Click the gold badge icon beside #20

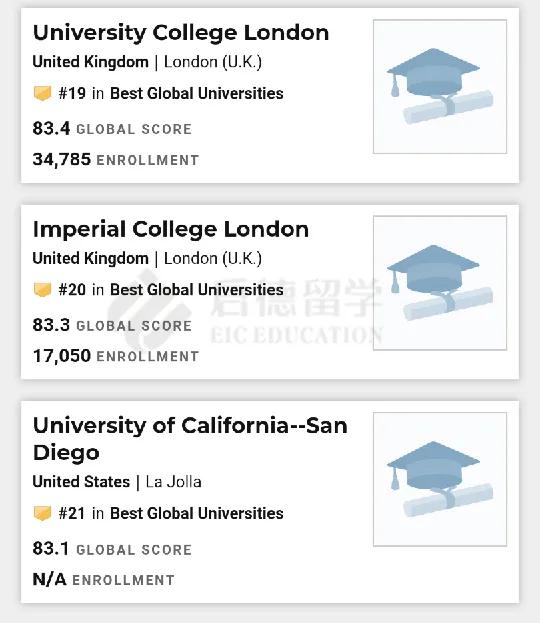point(42,290)
